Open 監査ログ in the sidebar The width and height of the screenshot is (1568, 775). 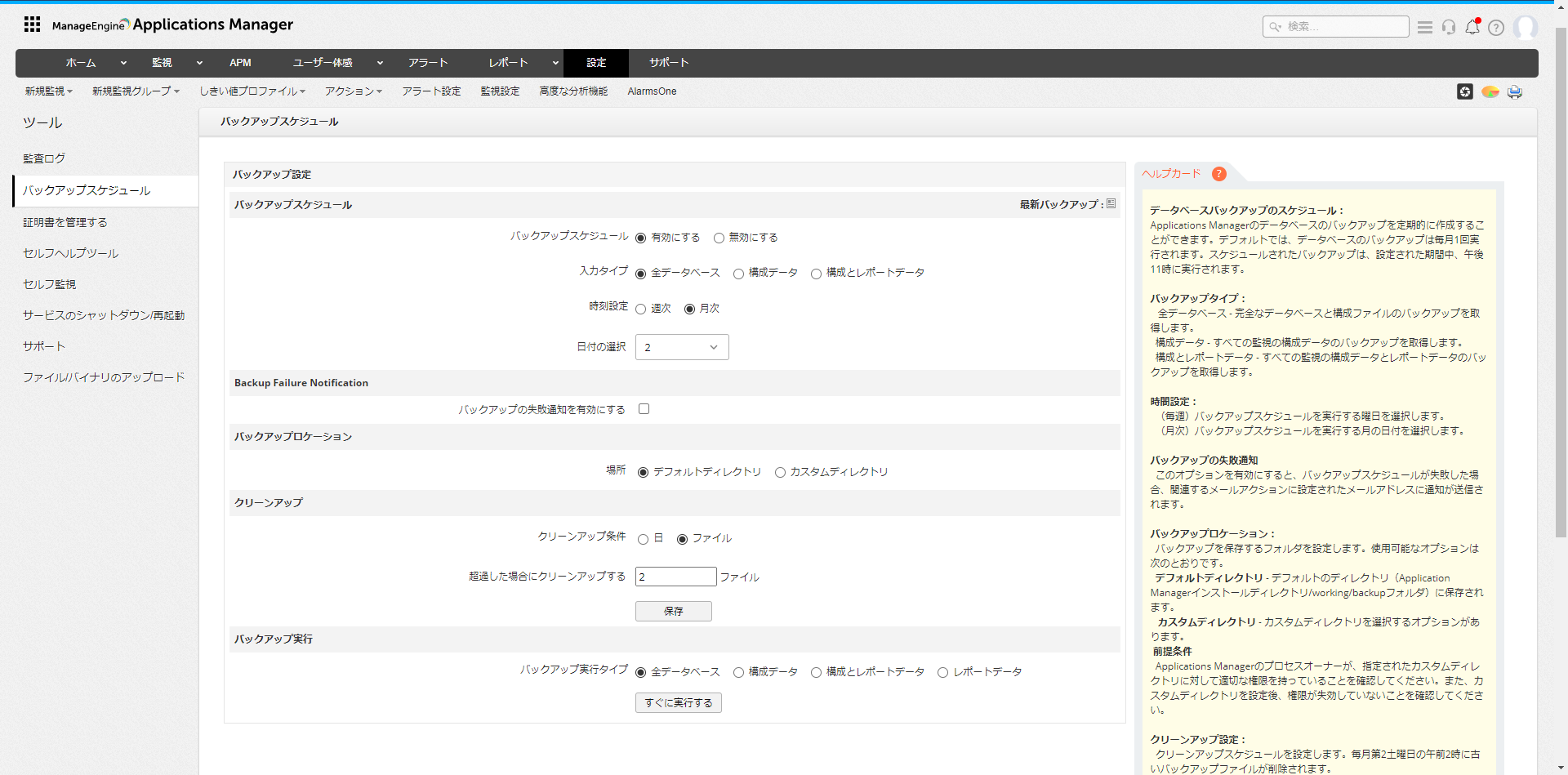pos(44,158)
